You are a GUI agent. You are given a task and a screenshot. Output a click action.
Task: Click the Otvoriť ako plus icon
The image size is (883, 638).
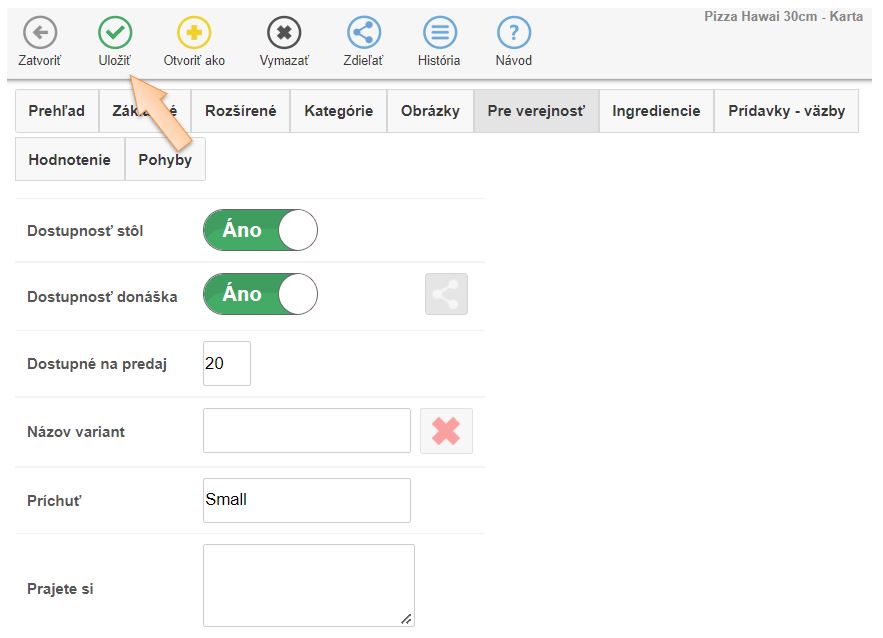[194, 33]
